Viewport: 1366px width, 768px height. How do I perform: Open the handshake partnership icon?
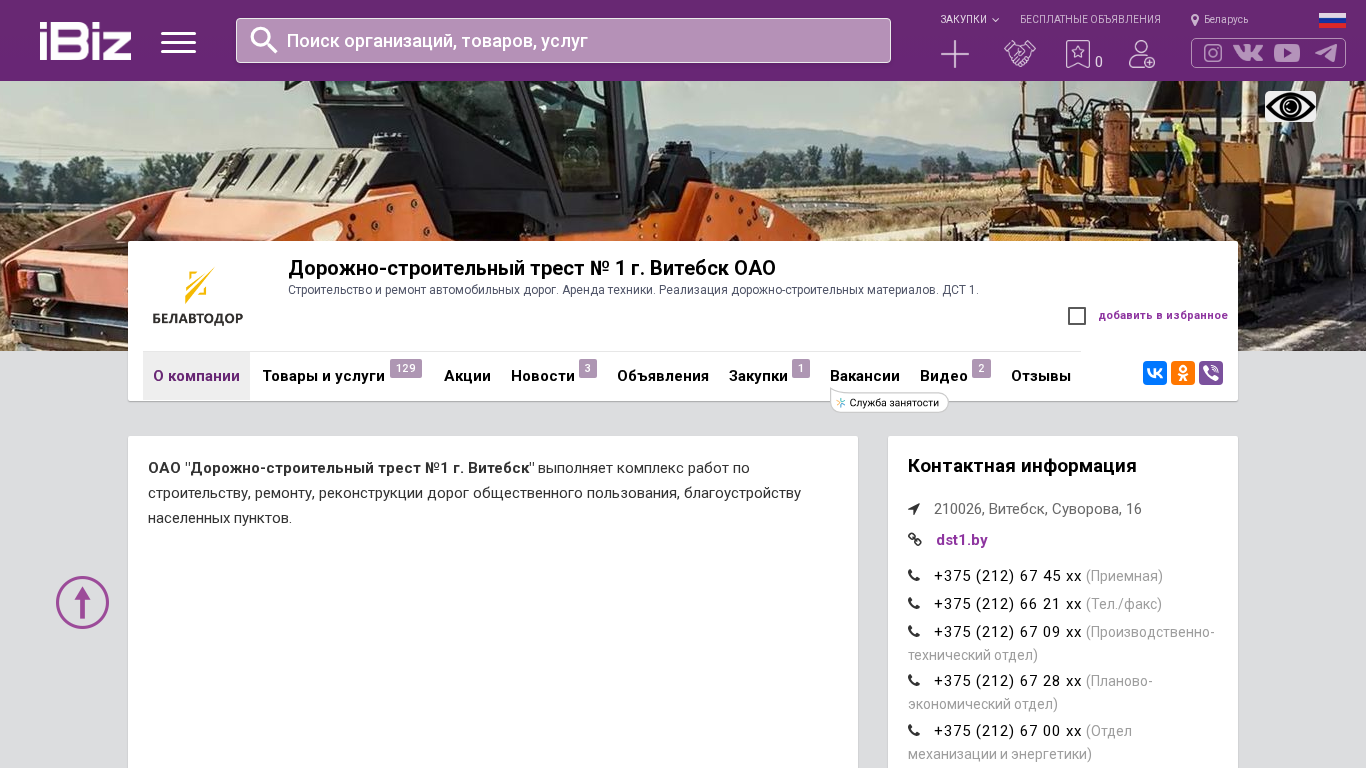point(1020,54)
